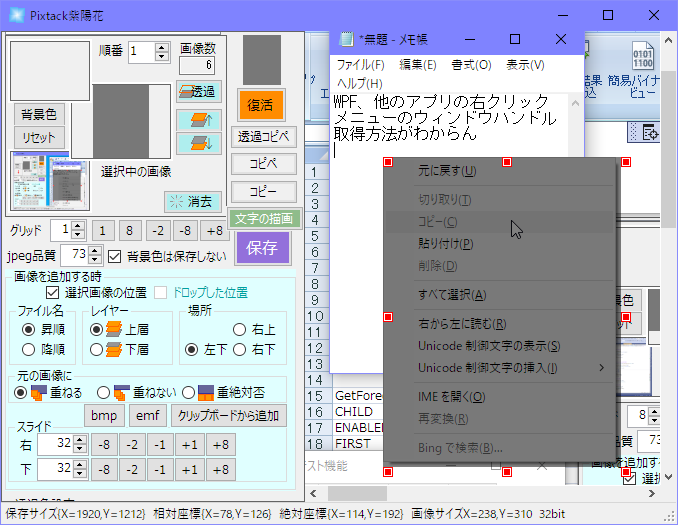Expand Unicode 制御文字の挿入 submenu arrow
The height and width of the screenshot is (525, 678).
click(x=601, y=368)
